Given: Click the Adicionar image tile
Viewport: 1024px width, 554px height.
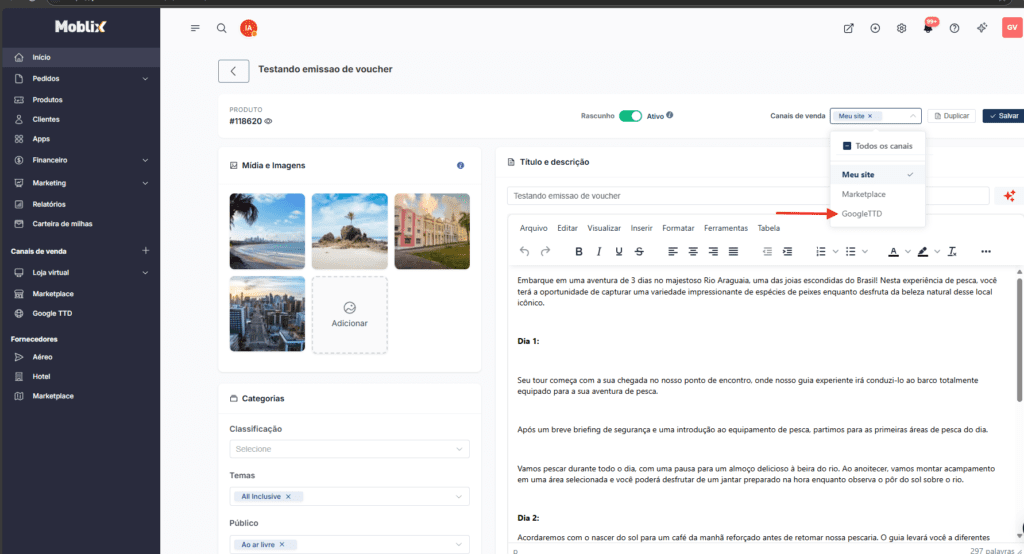Looking at the screenshot, I should (x=349, y=315).
